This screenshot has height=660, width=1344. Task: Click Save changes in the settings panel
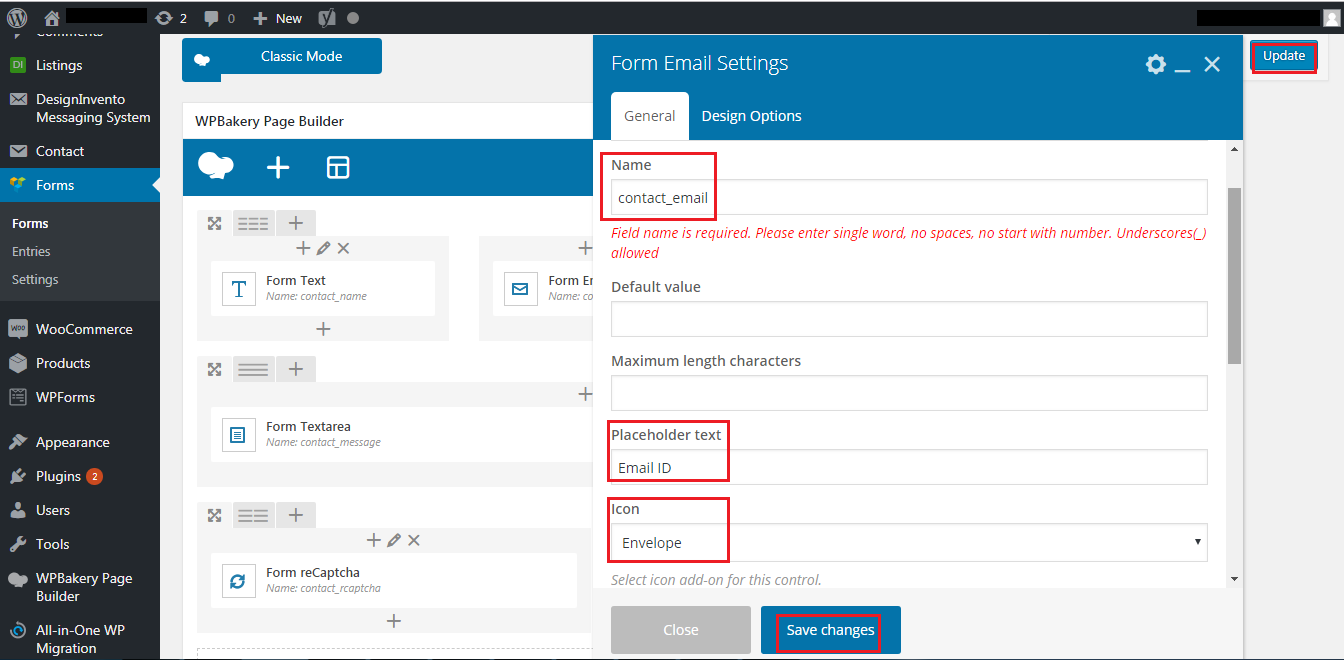(831, 630)
